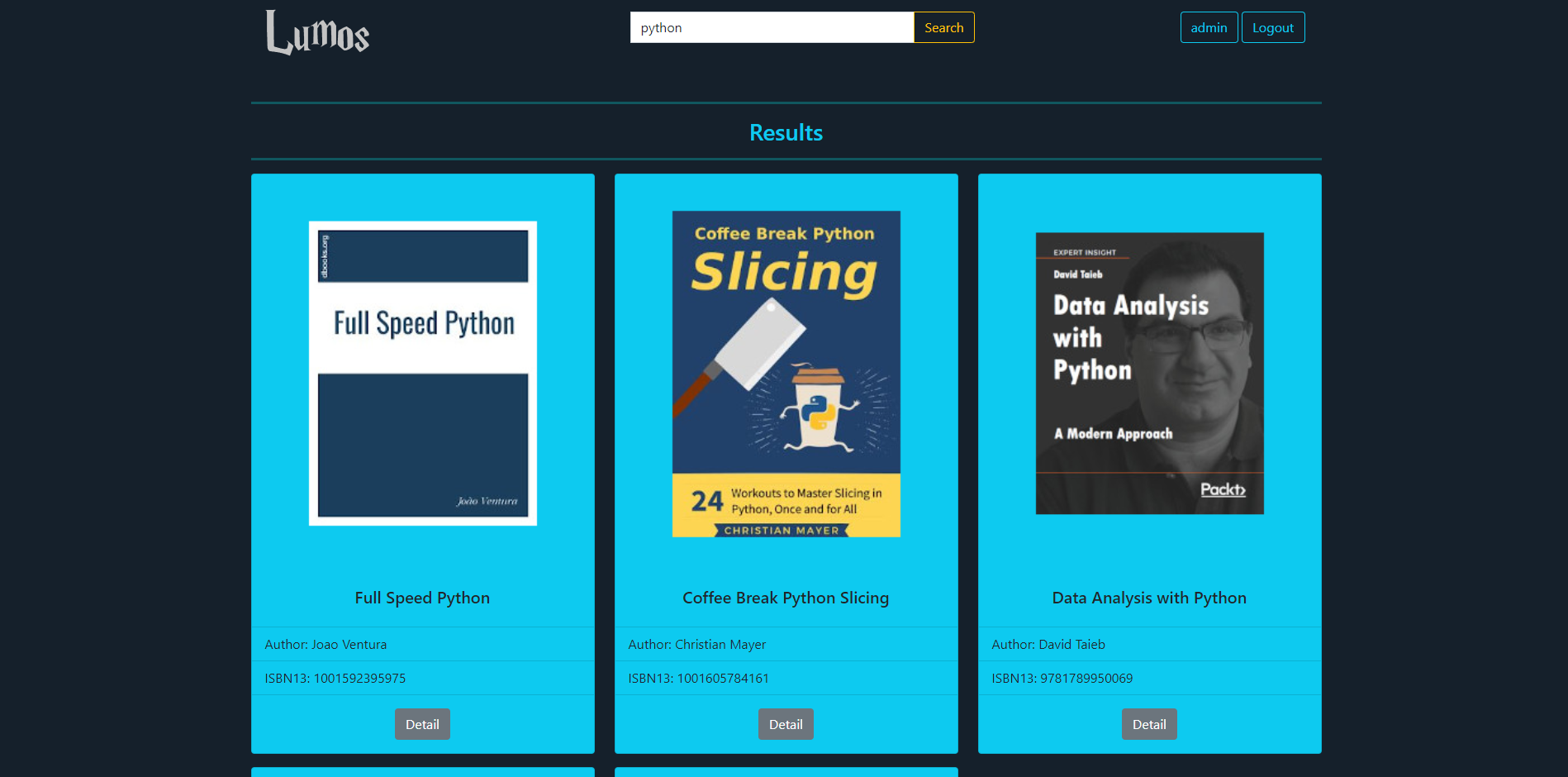Open details for Full Speed Python
Viewport: 1568px width, 777px height.
422,724
